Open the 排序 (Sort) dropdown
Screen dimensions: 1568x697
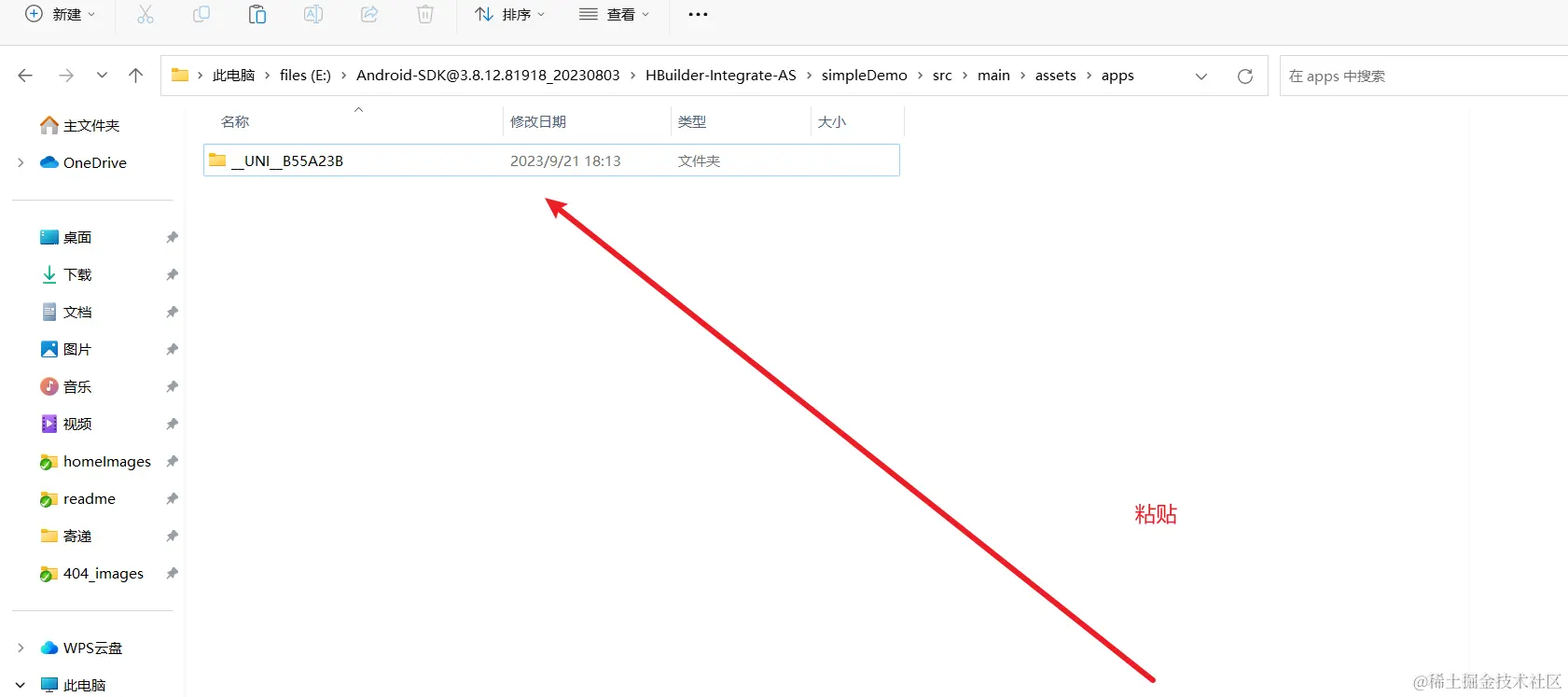pyautogui.click(x=510, y=15)
